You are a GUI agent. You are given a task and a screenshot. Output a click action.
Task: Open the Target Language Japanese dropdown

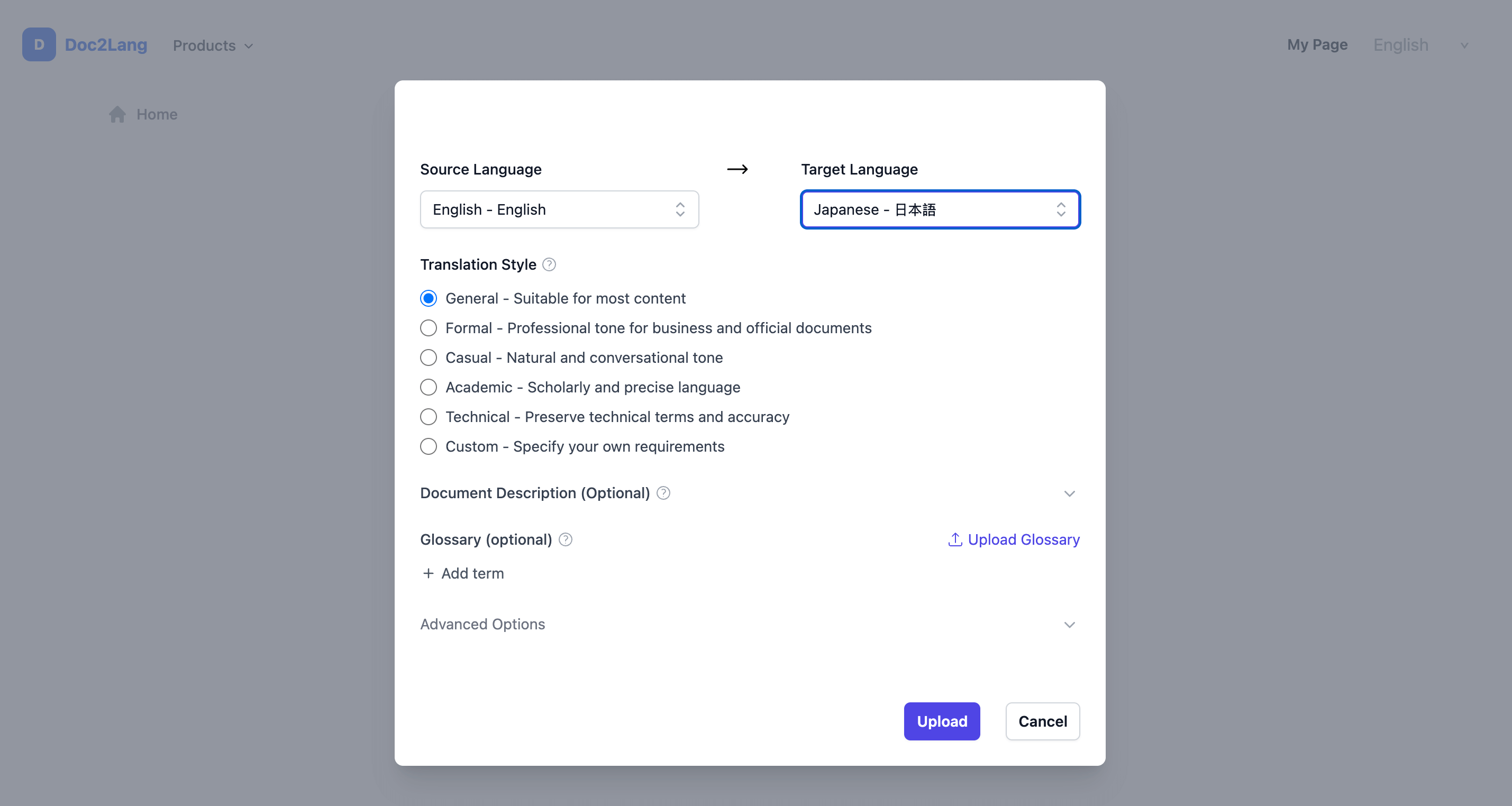(940, 209)
